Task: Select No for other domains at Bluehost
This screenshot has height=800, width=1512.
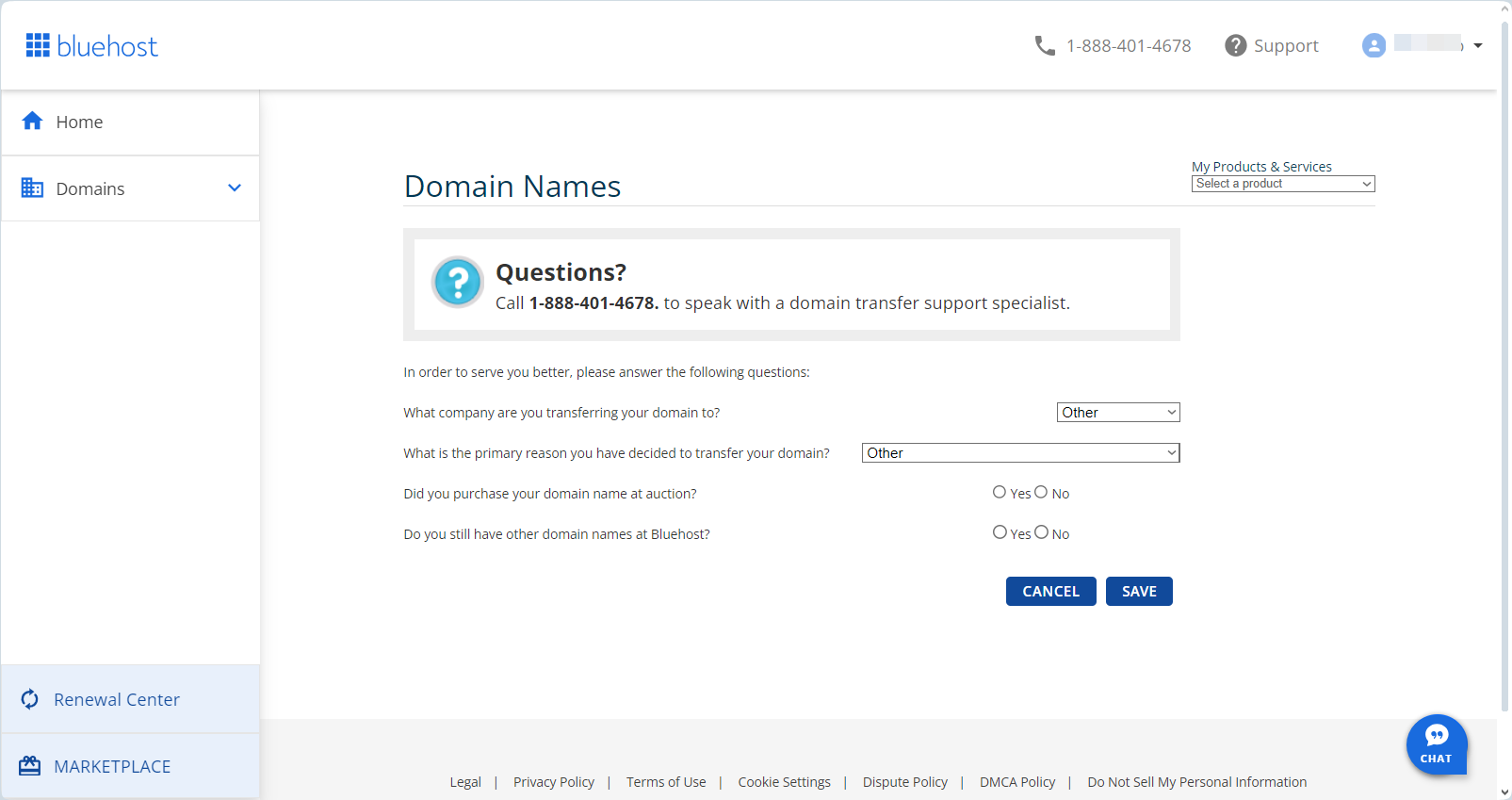Action: point(1041,532)
